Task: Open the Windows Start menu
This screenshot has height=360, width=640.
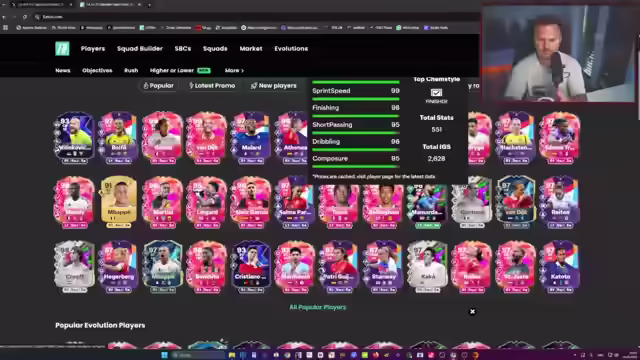Action: 164,355
